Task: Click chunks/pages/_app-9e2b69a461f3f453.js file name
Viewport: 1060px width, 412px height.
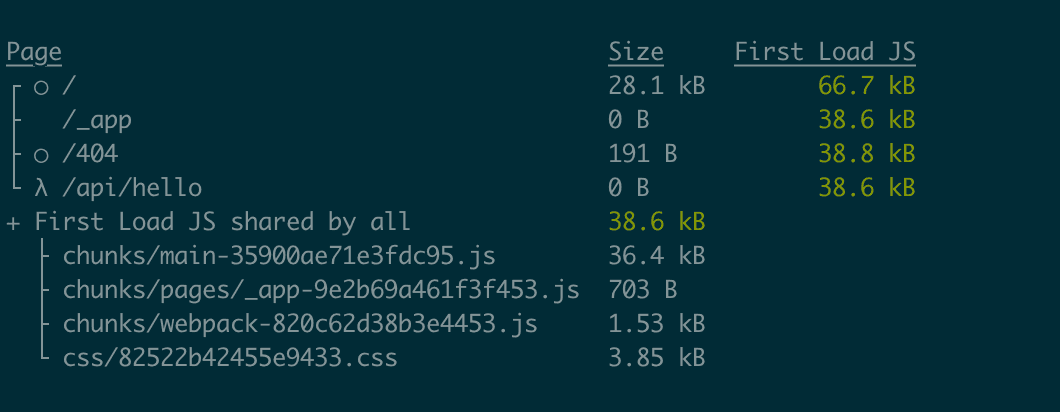Action: 321,291
